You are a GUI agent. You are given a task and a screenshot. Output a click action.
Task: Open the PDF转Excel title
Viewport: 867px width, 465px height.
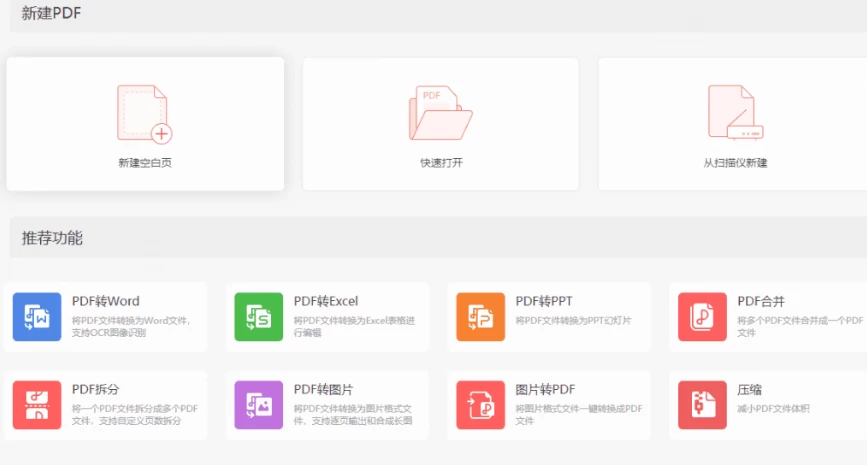pyautogui.click(x=326, y=301)
